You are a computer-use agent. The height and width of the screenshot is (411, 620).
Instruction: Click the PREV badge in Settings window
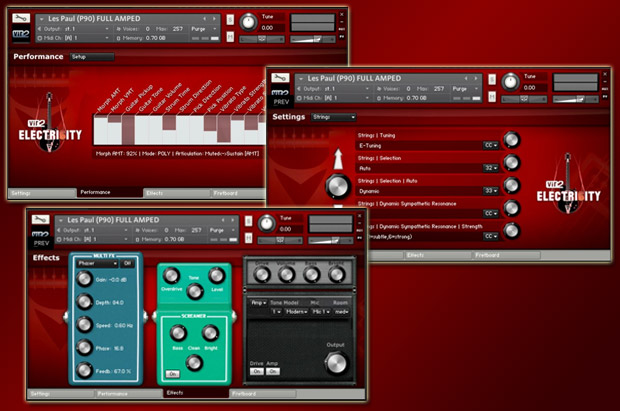coord(281,102)
